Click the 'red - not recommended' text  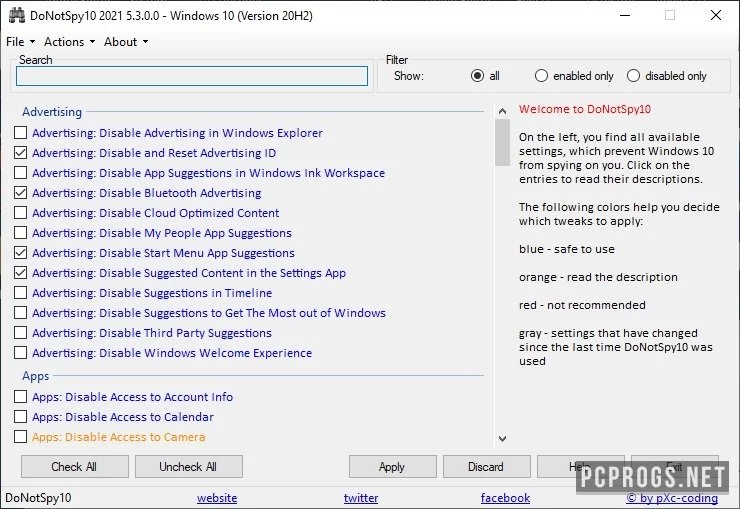click(582, 305)
